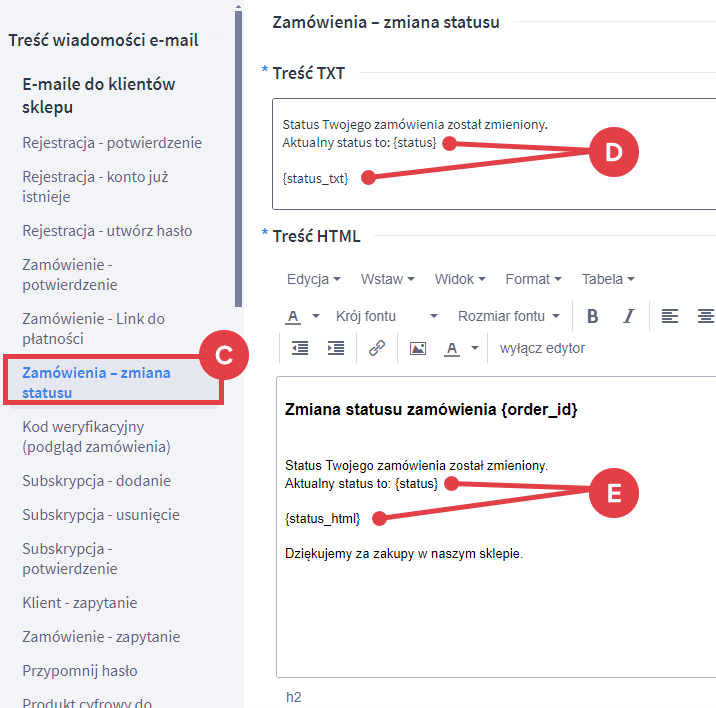716x708 pixels.
Task: Decrease indent in the editor toolbar
Action: pos(300,349)
